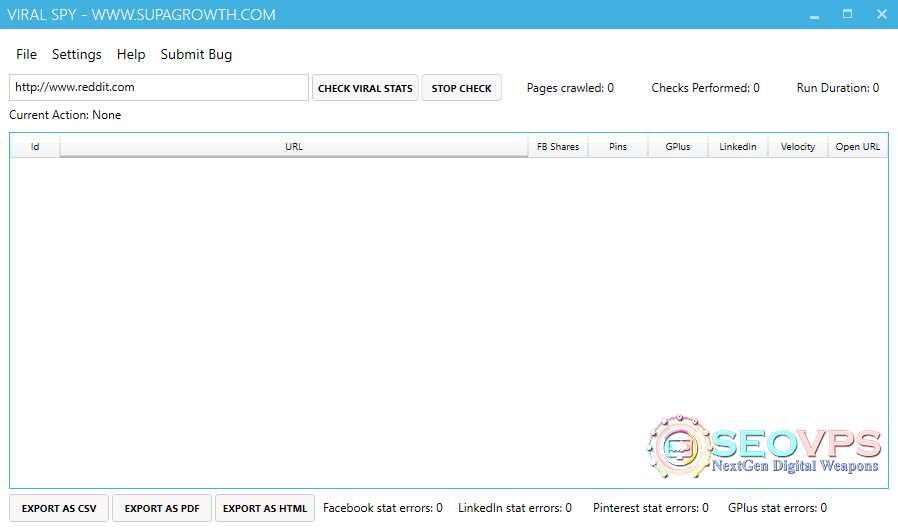This screenshot has width=898, height=528.
Task: Export results with Export As HTML
Action: click(265, 508)
